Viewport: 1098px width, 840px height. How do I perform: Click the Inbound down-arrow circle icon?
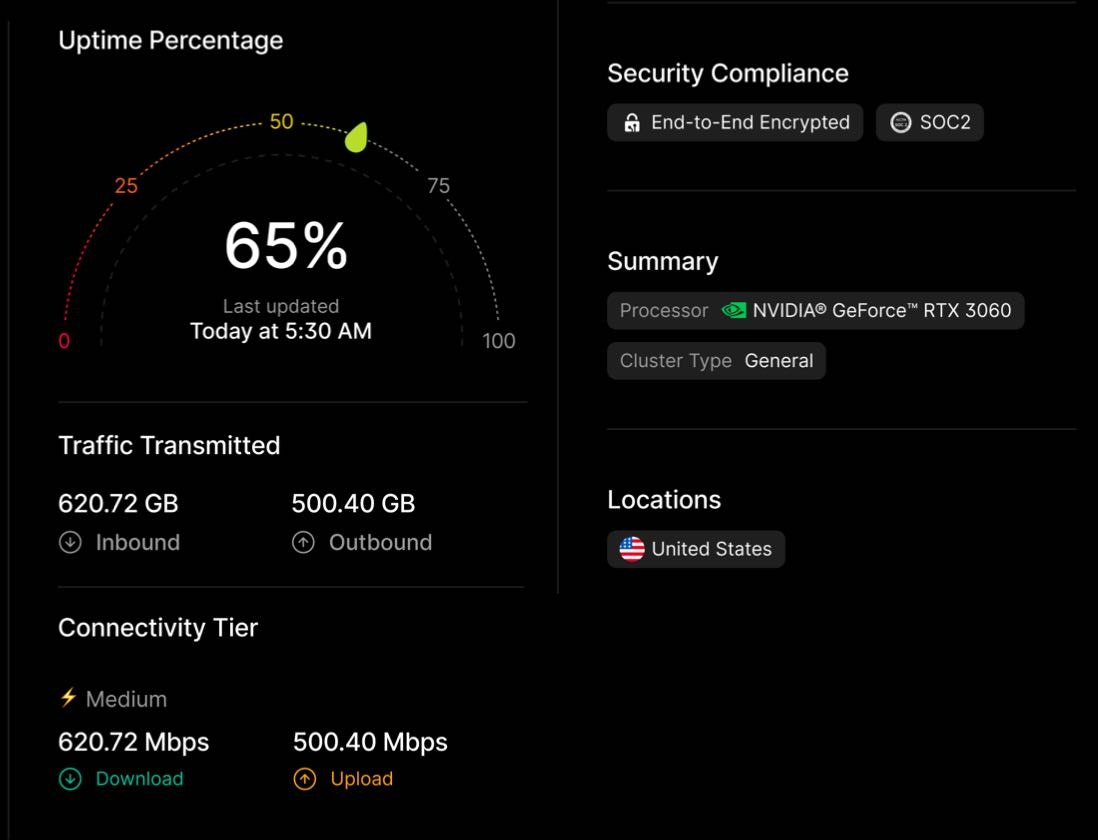tap(70, 542)
